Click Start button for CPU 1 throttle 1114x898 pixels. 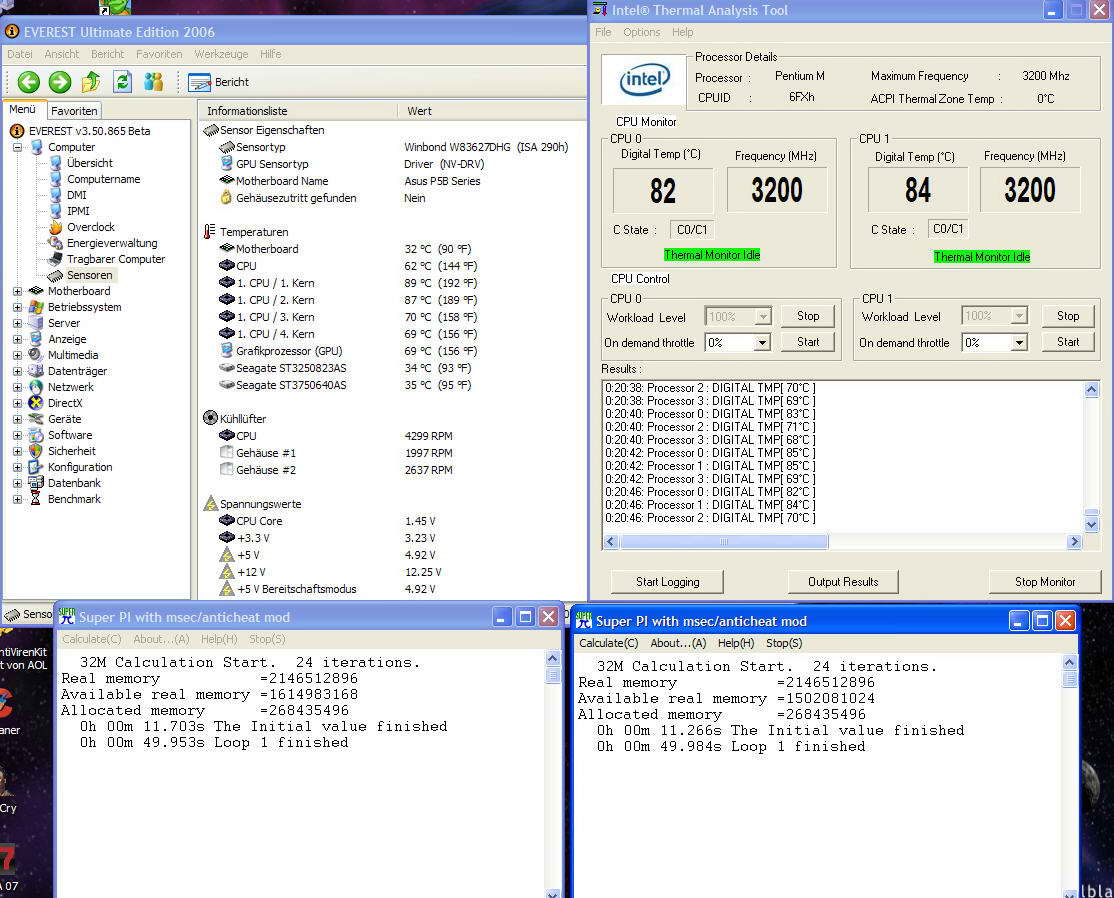pos(1068,342)
